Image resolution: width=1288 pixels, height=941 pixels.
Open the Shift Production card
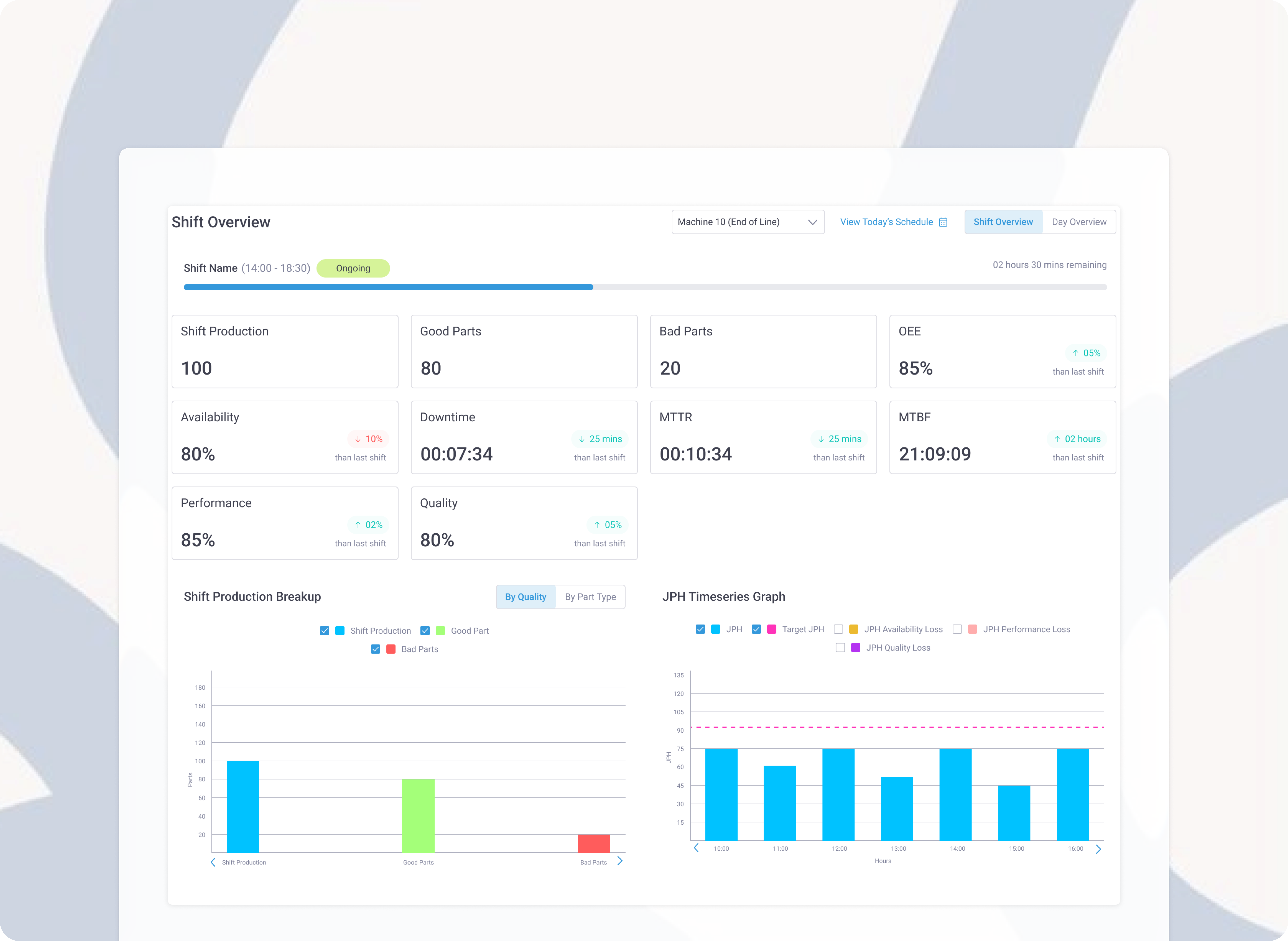[285, 351]
